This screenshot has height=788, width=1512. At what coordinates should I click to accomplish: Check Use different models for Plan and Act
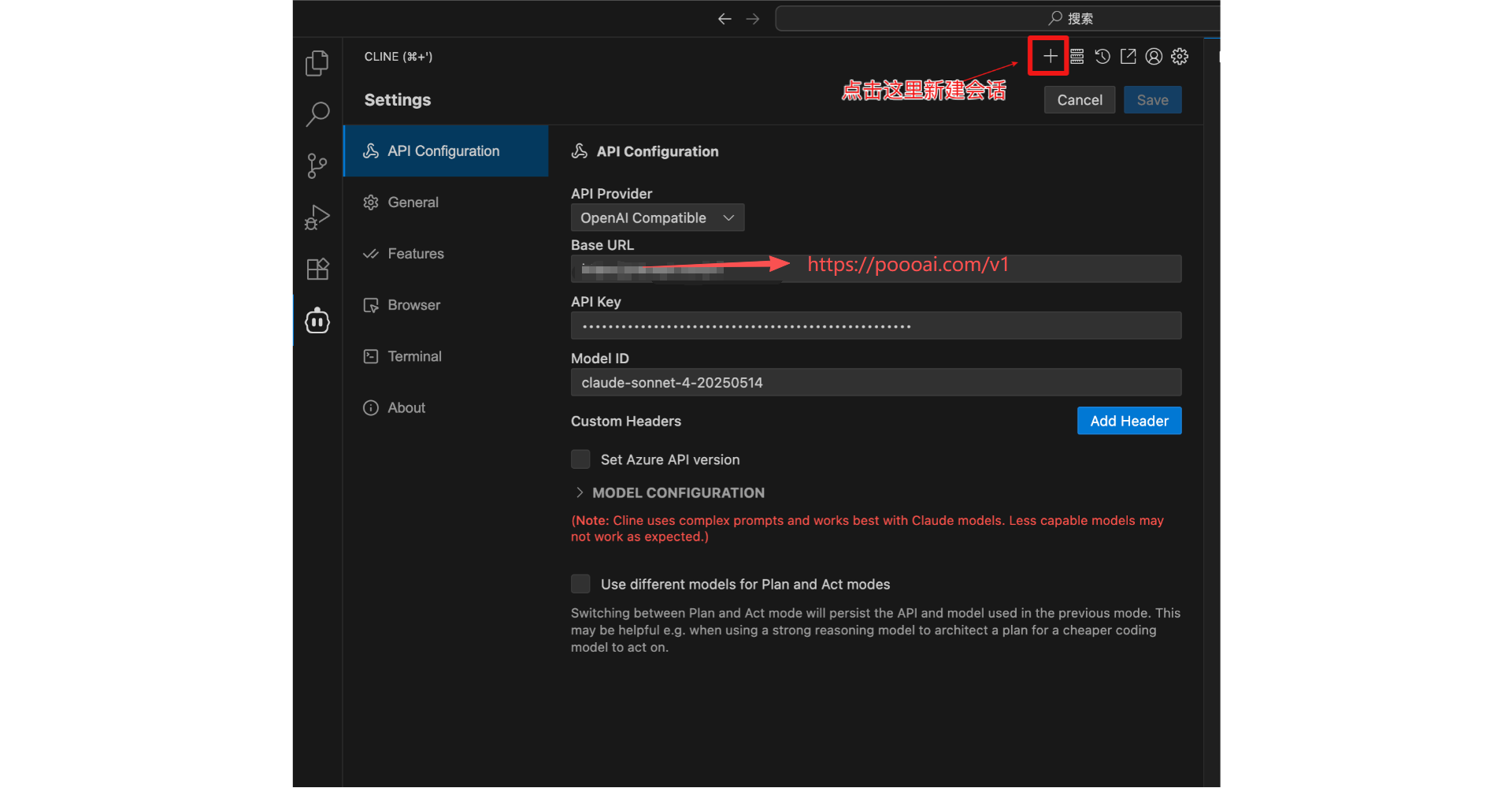coord(580,584)
